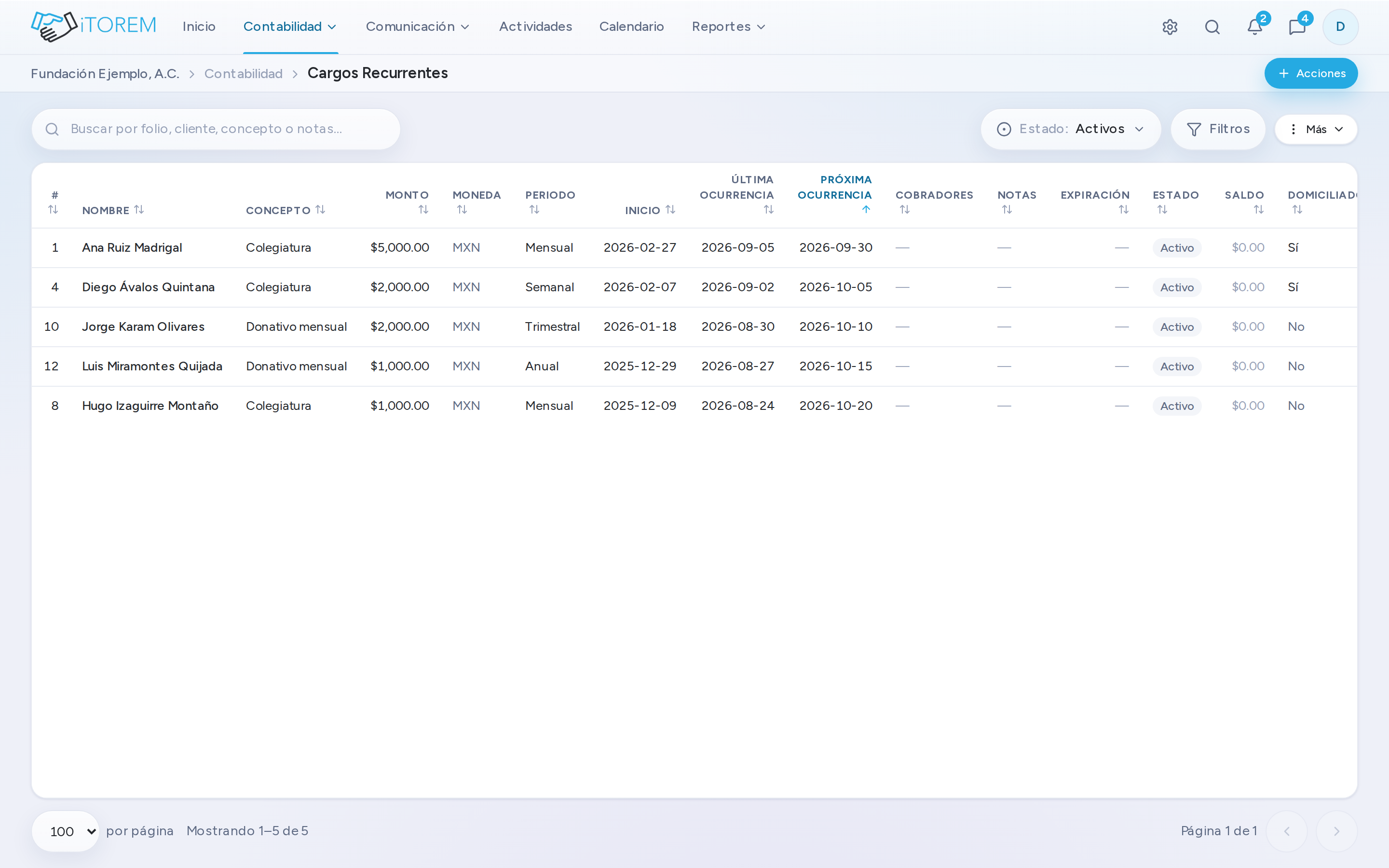Click Activo badge for Jorge Karam Olivares

click(x=1177, y=327)
